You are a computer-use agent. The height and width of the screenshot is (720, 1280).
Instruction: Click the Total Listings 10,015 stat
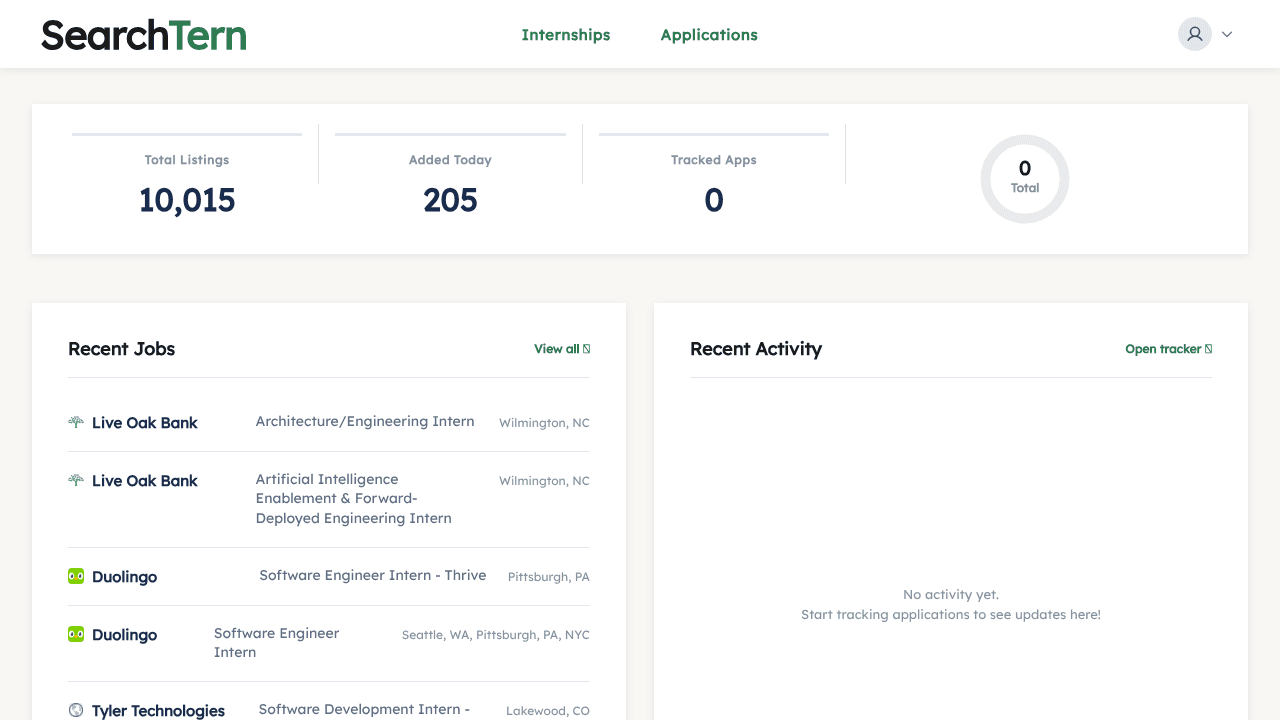coord(187,186)
